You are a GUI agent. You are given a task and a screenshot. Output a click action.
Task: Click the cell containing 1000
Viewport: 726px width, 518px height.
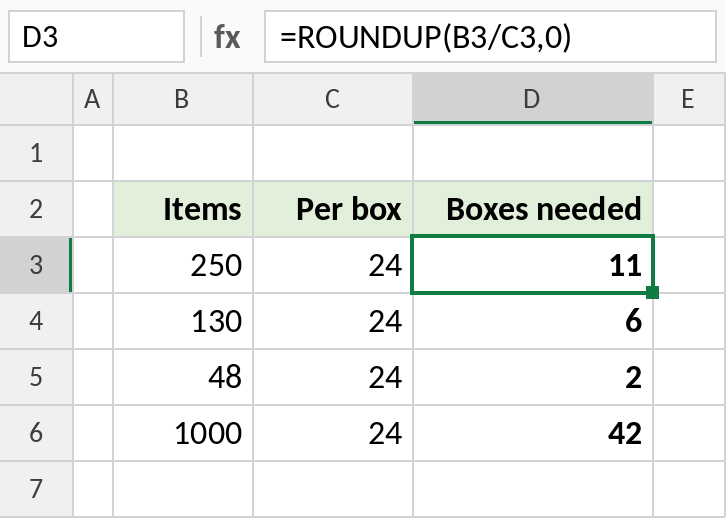[x=183, y=433]
